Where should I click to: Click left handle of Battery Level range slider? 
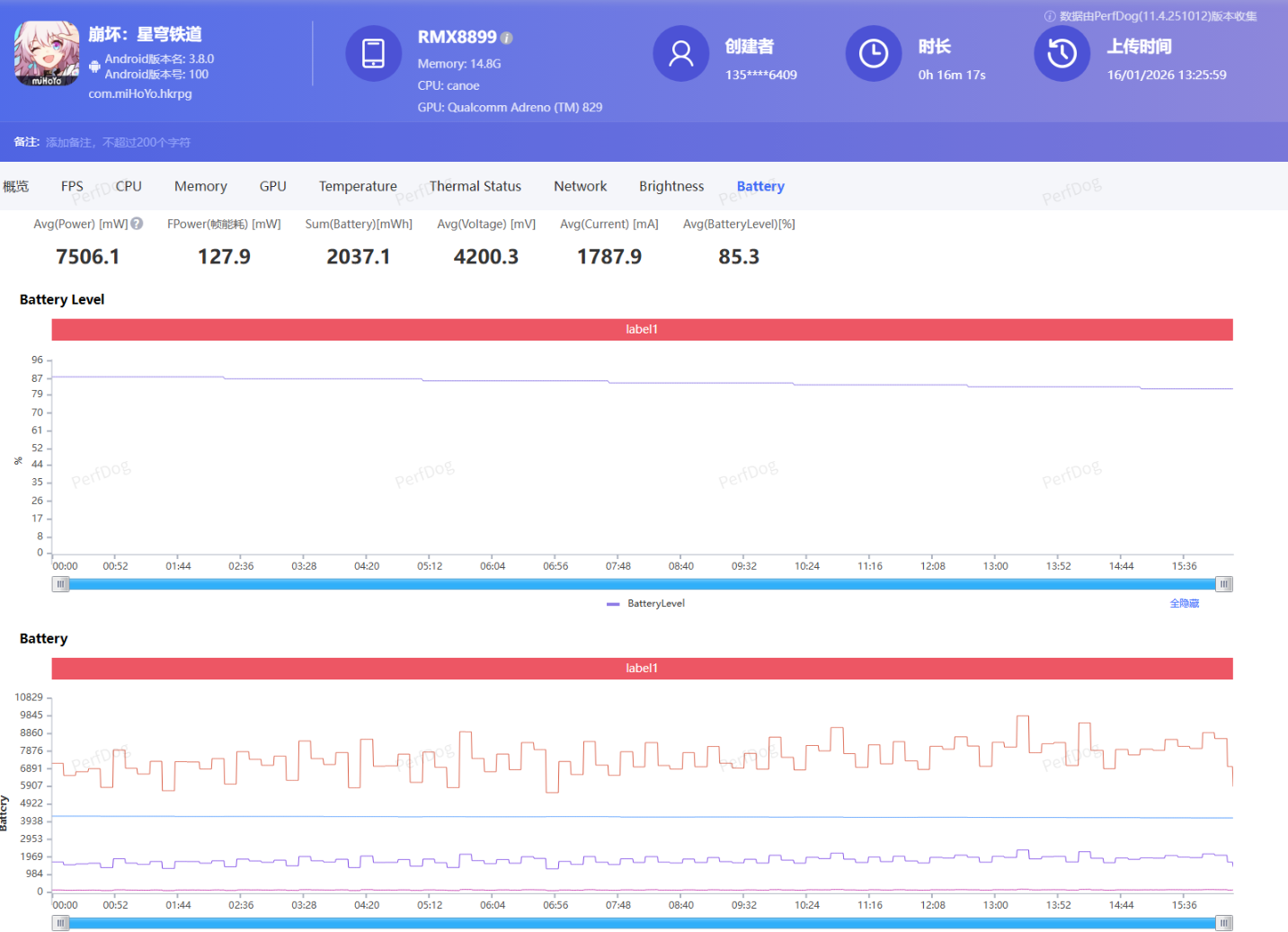(60, 584)
